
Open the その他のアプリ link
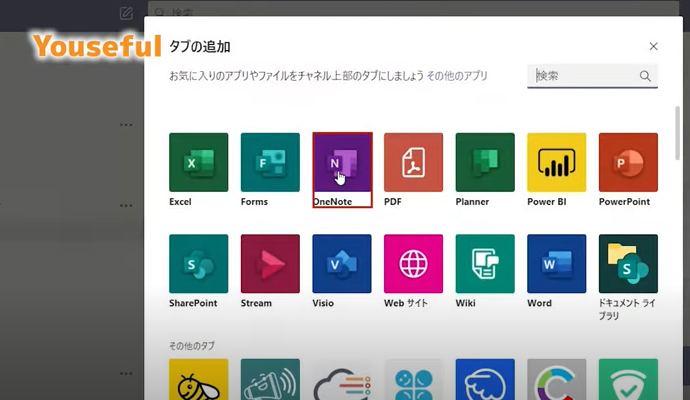click(x=457, y=76)
